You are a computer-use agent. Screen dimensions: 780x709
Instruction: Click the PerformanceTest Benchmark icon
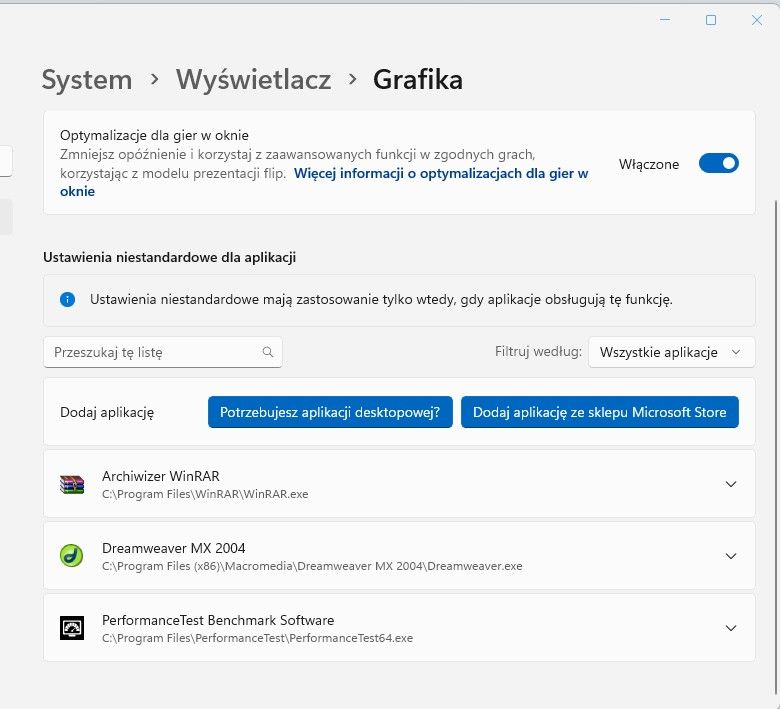point(72,628)
